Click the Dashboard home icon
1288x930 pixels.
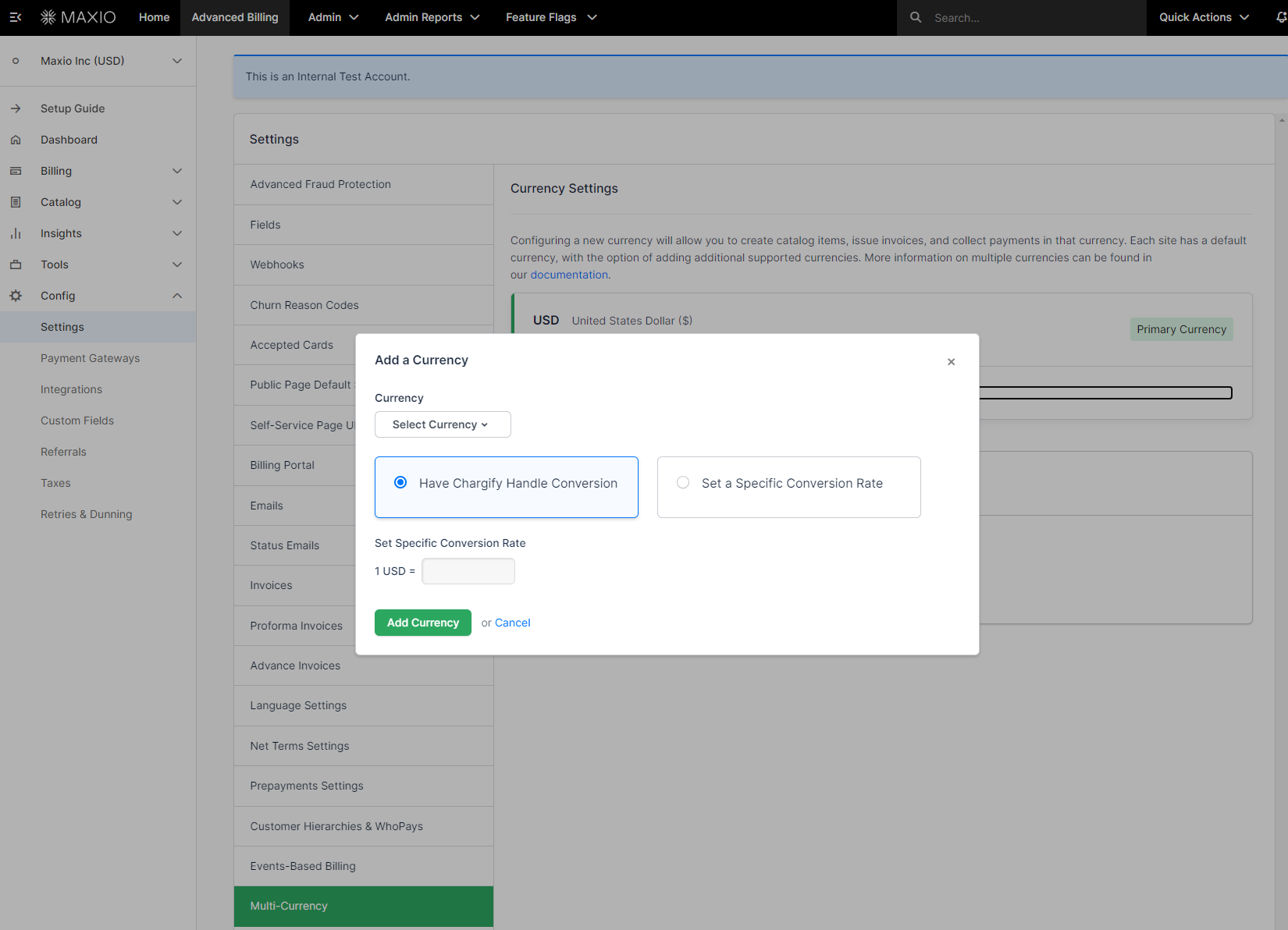click(16, 140)
